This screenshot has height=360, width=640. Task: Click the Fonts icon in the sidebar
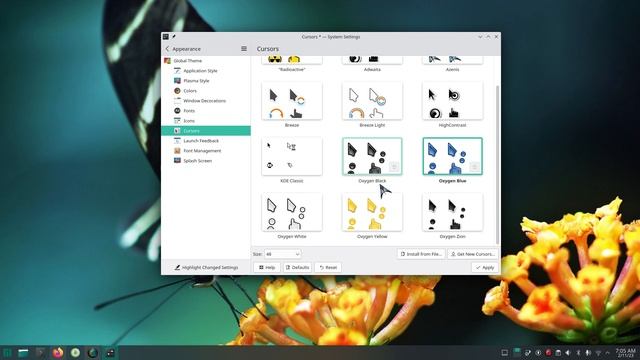(177, 111)
